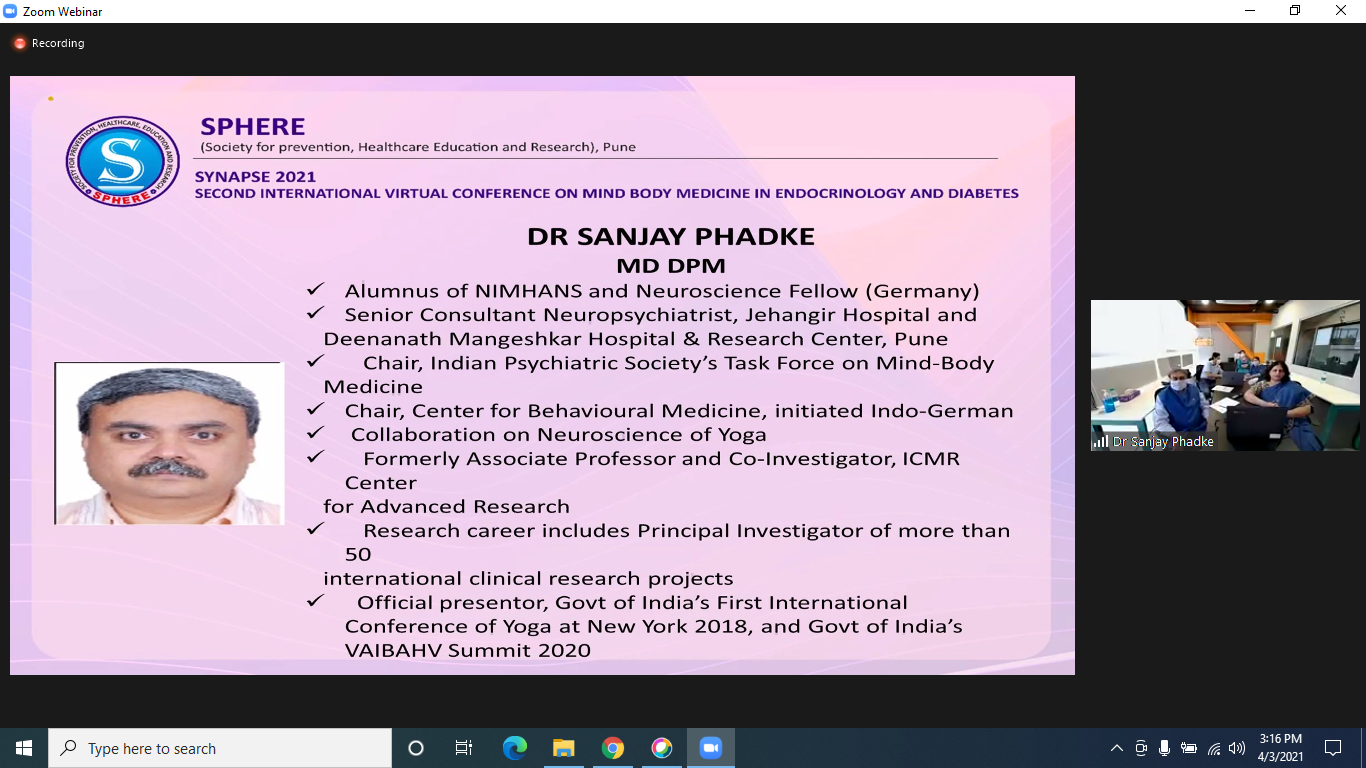This screenshot has height=768, width=1366.
Task: Click the camera-in-use icon in system tray
Action: [x=1141, y=748]
